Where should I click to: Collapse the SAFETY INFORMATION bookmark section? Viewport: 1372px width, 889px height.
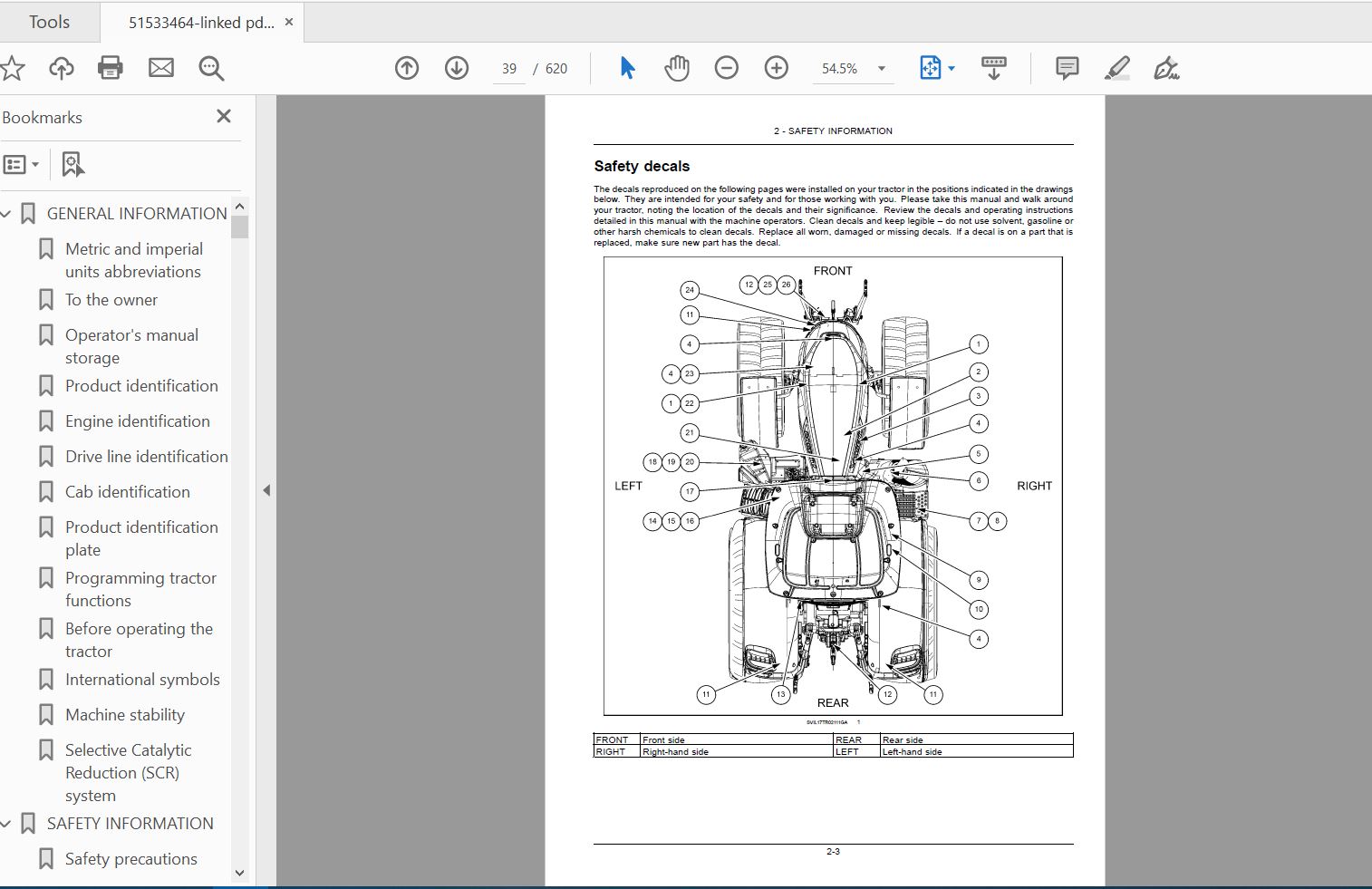pyautogui.click(x=6, y=824)
